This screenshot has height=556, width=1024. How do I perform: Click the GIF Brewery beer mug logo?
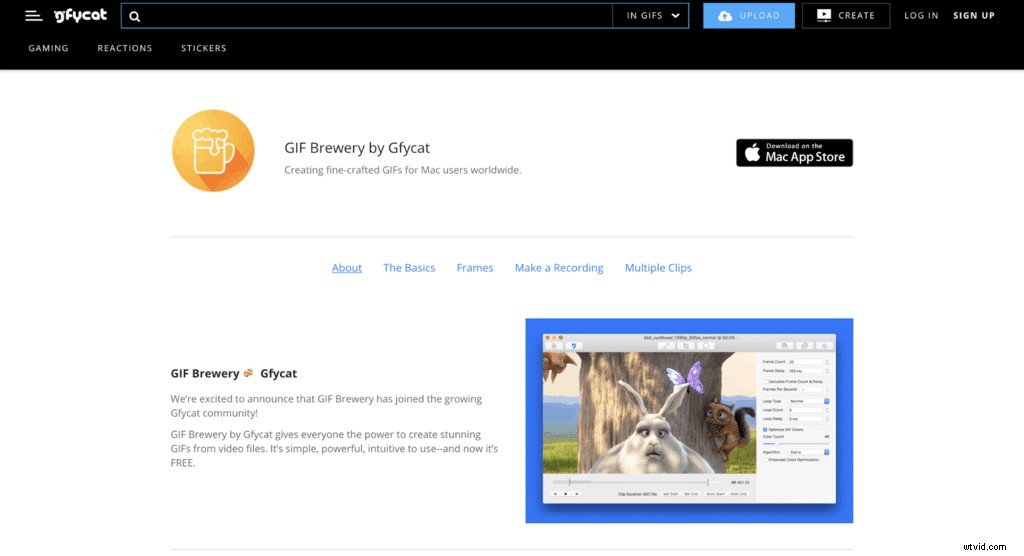point(213,150)
